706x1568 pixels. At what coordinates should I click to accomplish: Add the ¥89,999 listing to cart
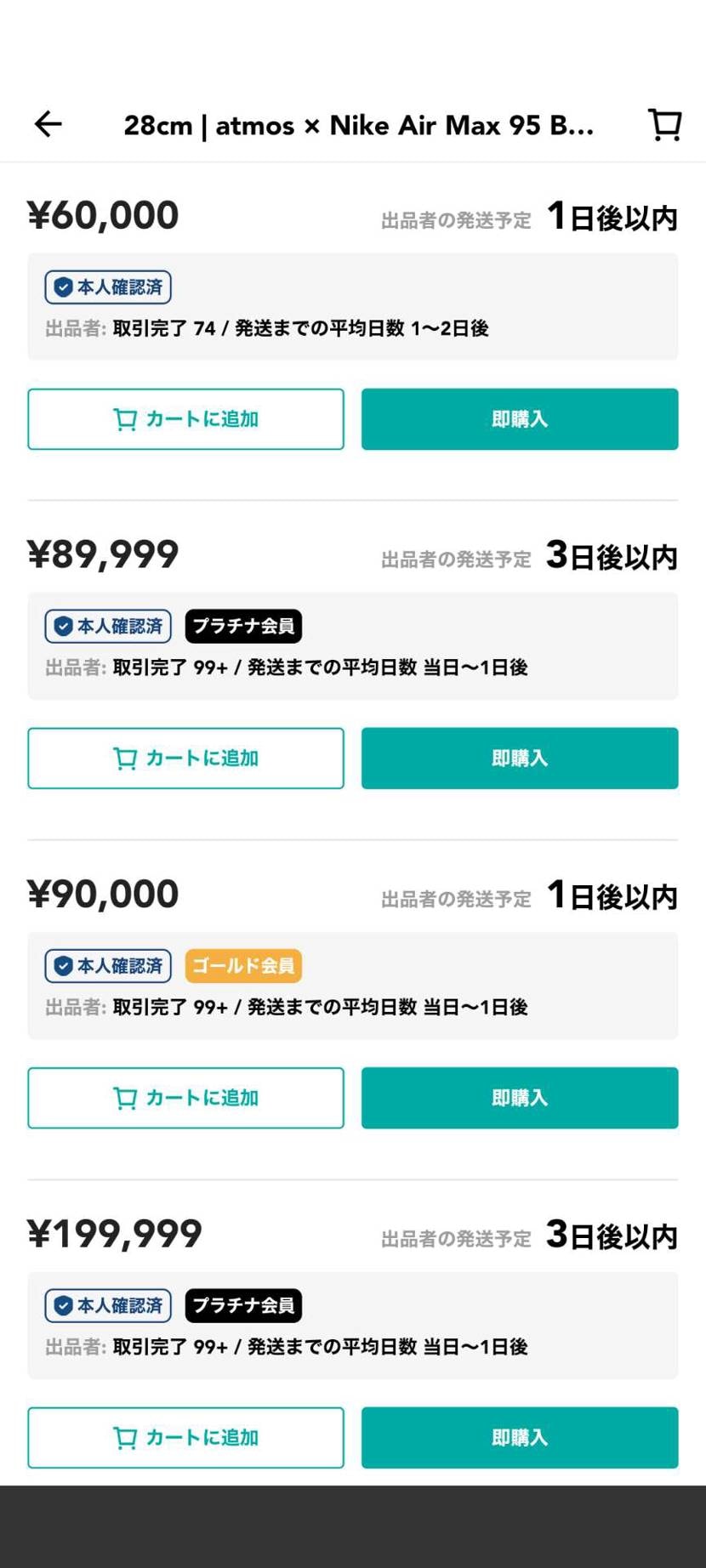click(x=185, y=758)
